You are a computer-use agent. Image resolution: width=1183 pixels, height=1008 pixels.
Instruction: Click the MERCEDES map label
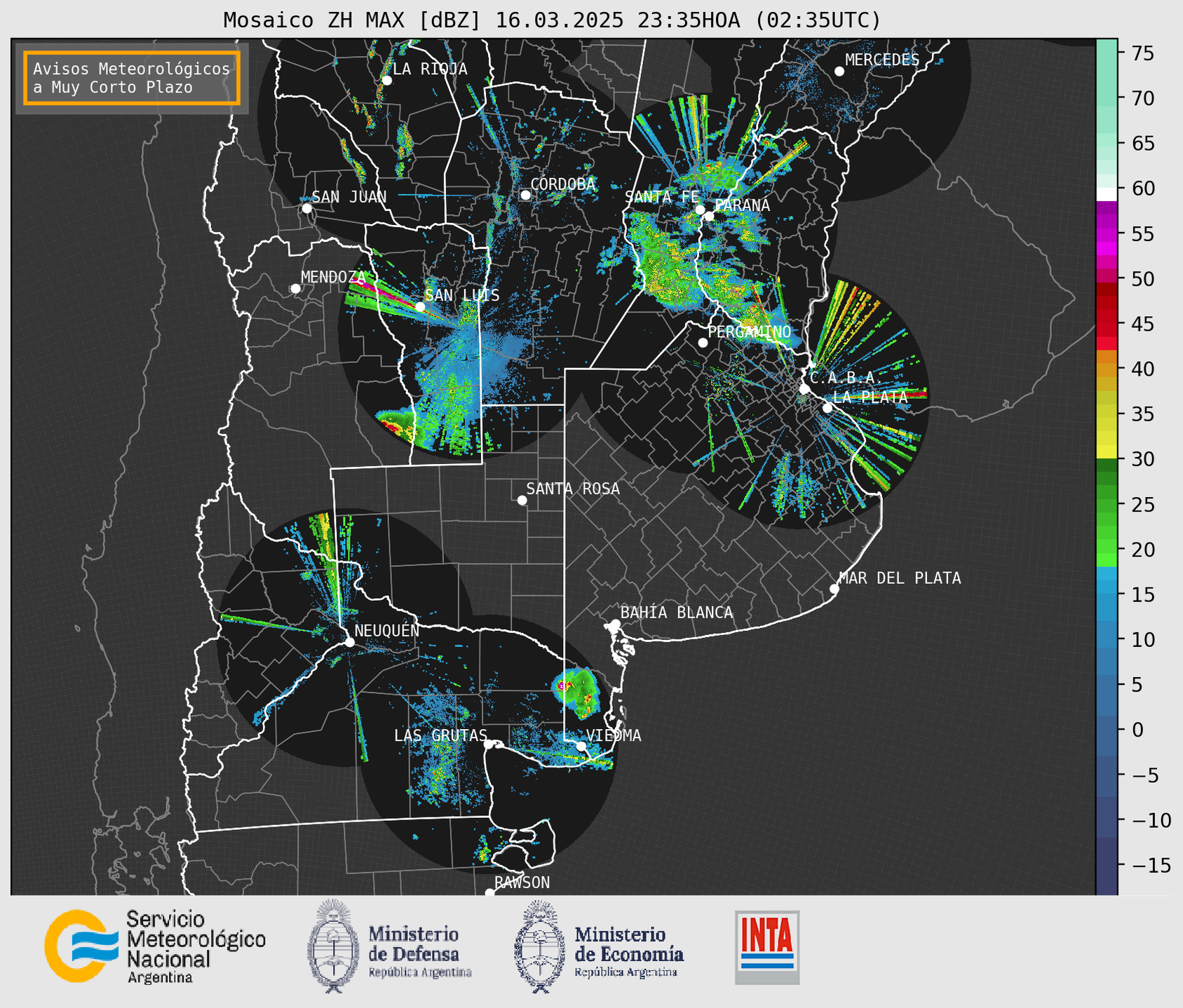pyautogui.click(x=882, y=60)
